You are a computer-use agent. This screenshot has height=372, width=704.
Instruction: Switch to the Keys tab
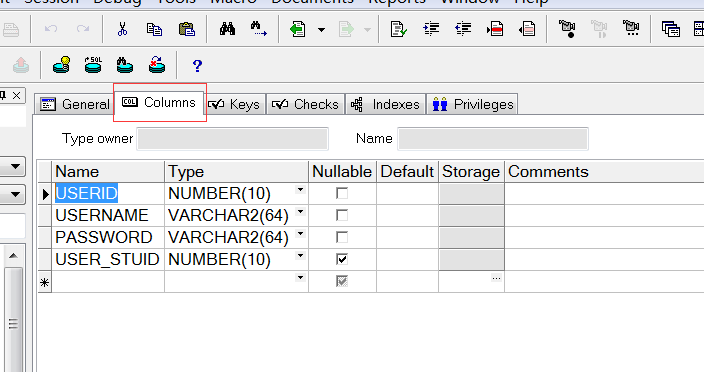pyautogui.click(x=235, y=104)
